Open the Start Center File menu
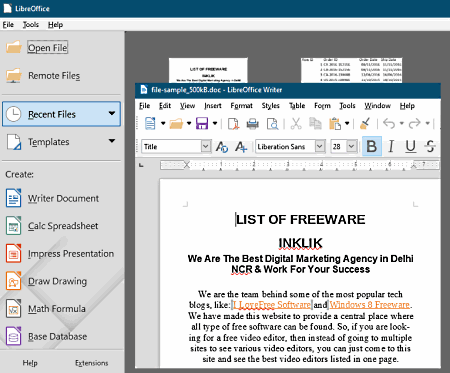 pos(8,25)
